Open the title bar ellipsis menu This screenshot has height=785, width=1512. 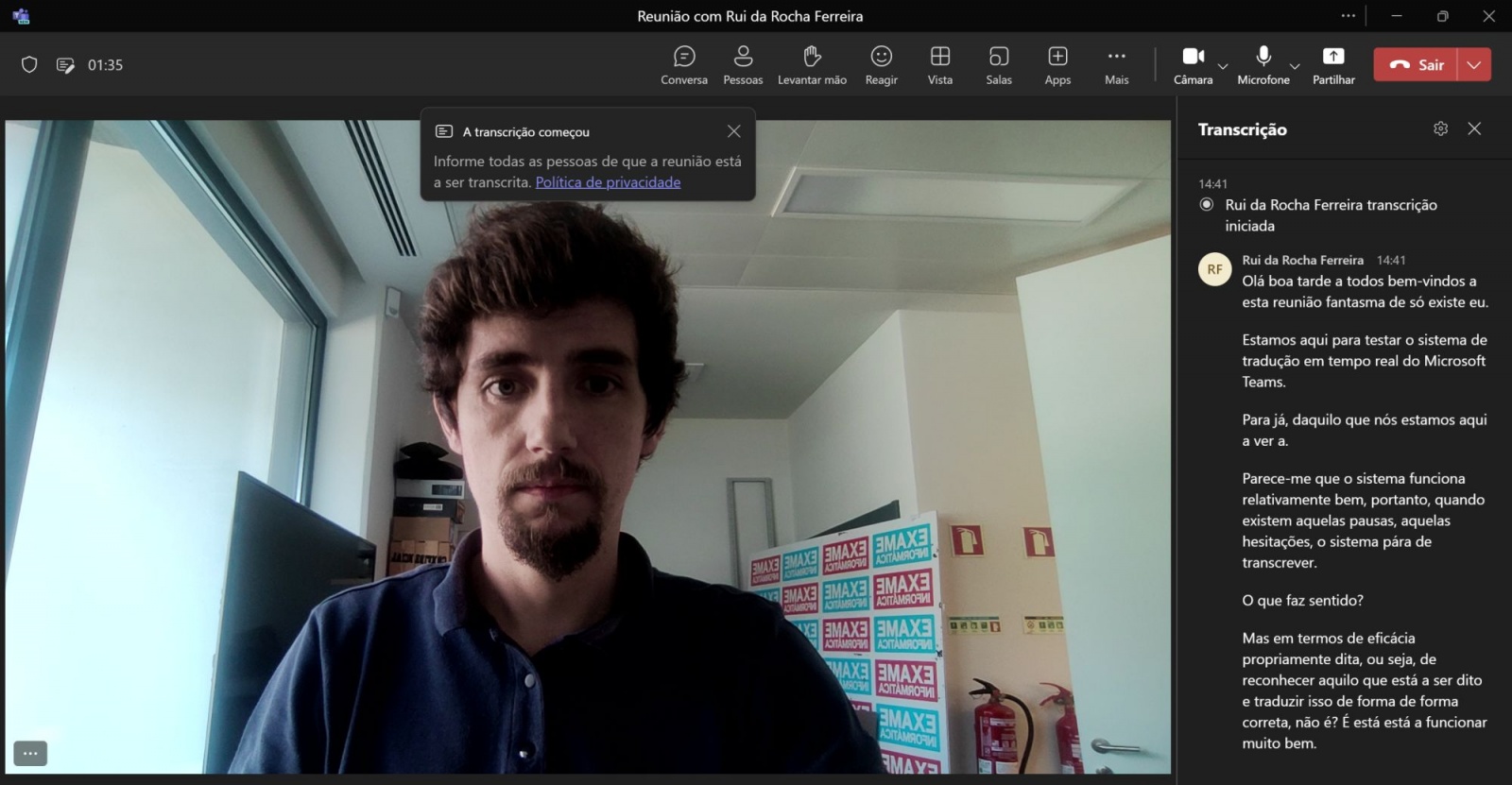pyautogui.click(x=1348, y=16)
